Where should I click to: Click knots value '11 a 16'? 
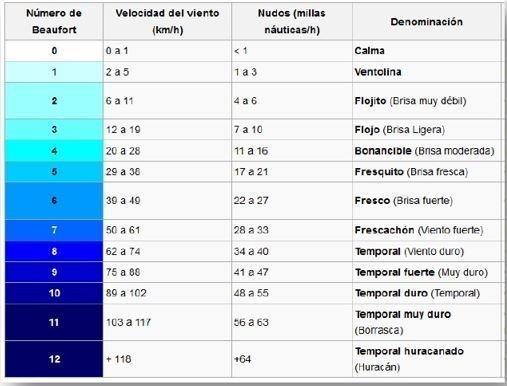(251, 151)
